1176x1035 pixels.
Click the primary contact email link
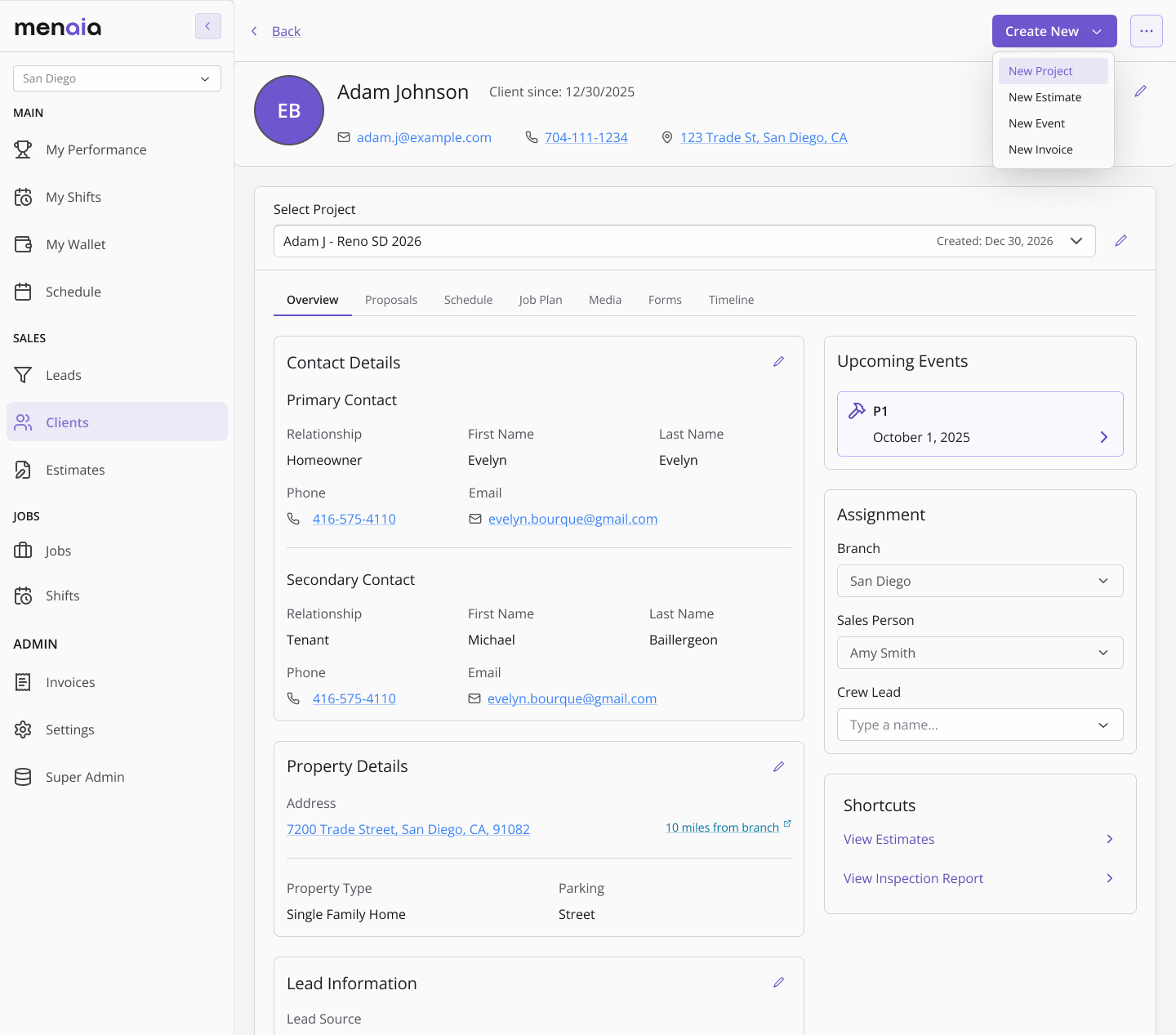pos(572,519)
